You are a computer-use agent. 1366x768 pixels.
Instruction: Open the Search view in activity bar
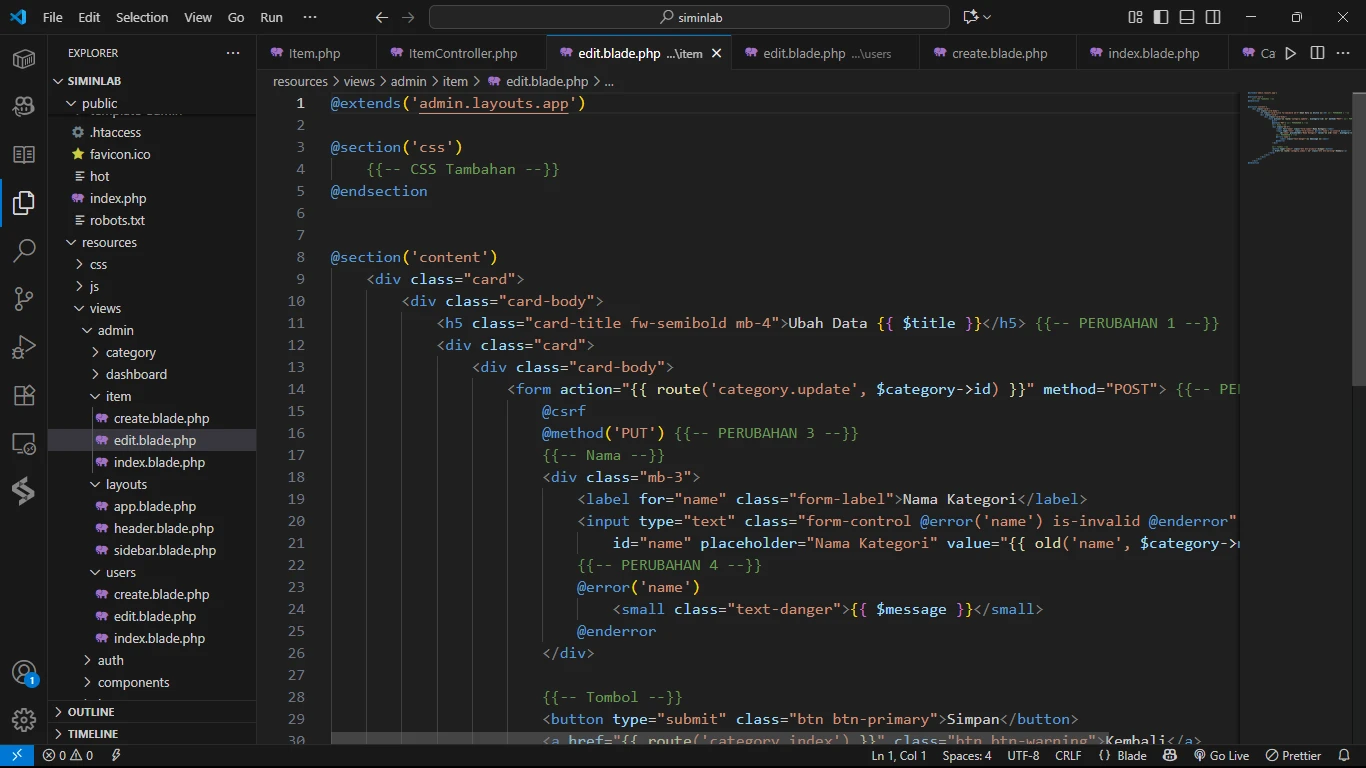point(24,250)
